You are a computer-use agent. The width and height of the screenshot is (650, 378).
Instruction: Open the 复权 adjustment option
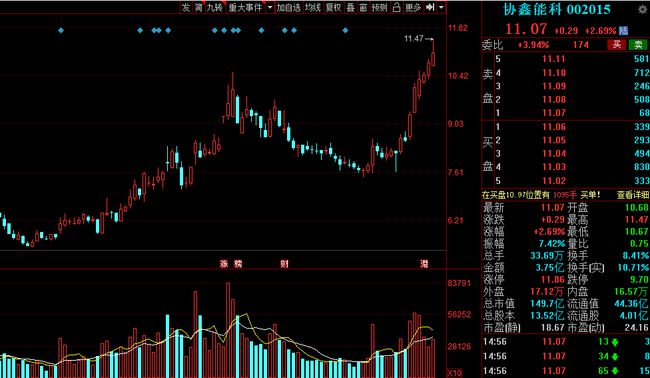click(333, 7)
